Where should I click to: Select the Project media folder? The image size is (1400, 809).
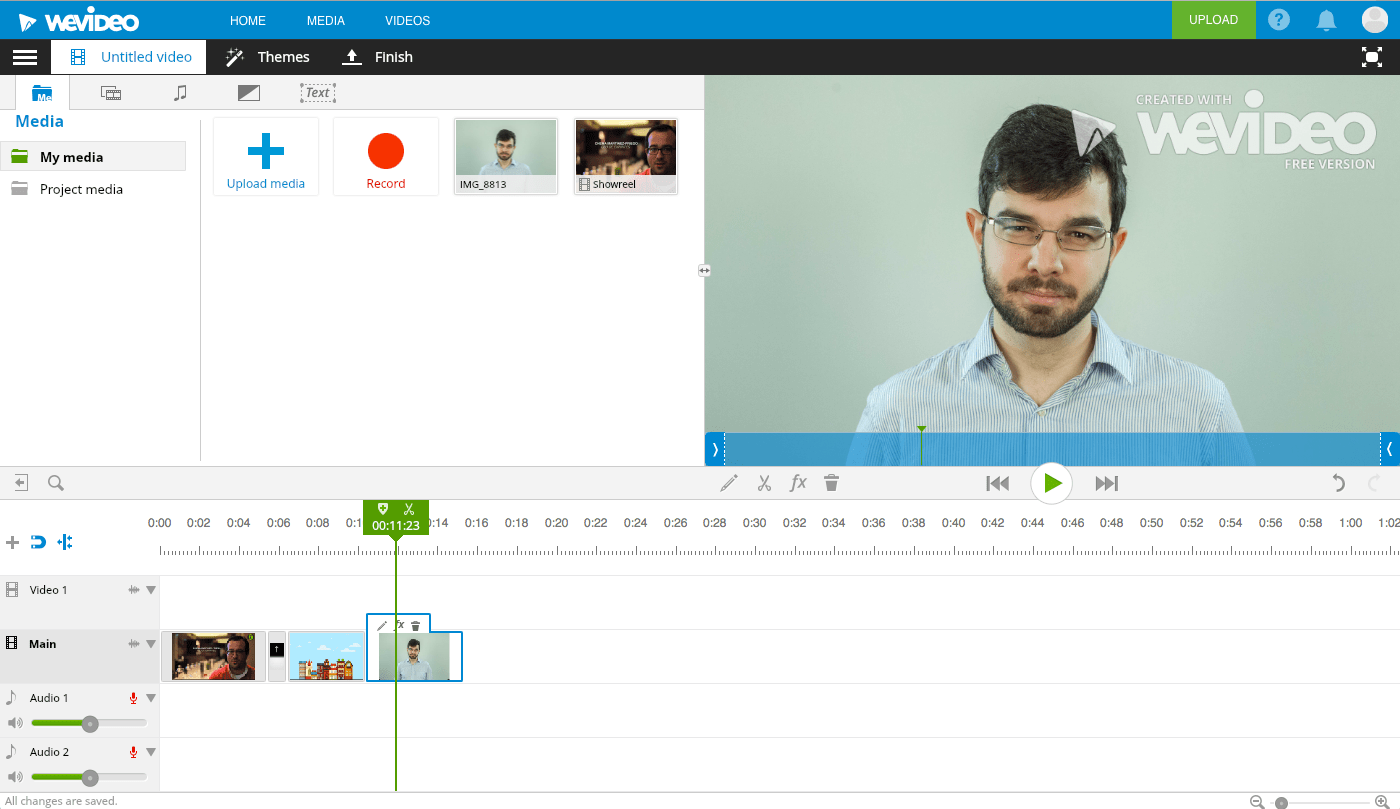93,189
